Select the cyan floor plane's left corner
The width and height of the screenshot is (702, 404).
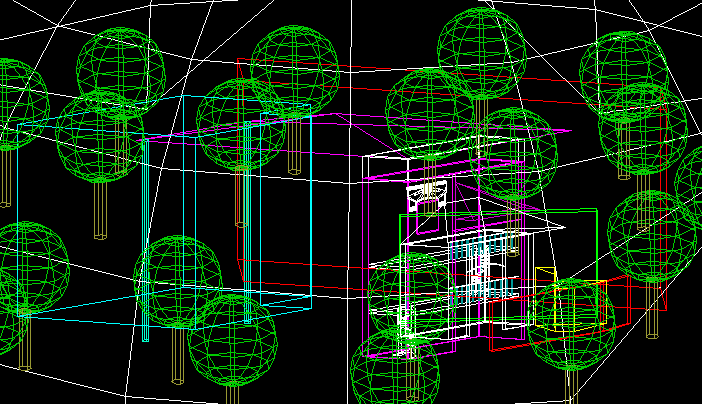[20, 316]
